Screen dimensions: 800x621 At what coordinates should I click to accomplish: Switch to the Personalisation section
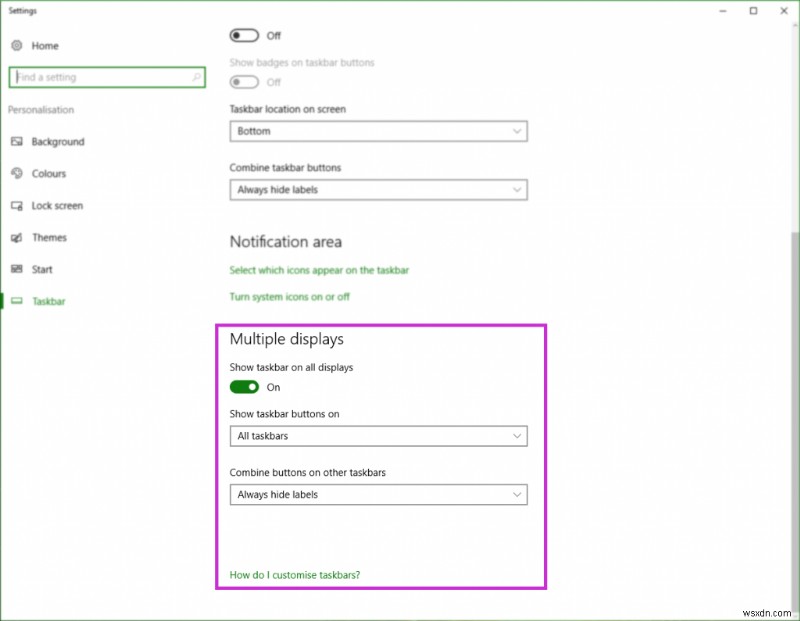click(39, 110)
